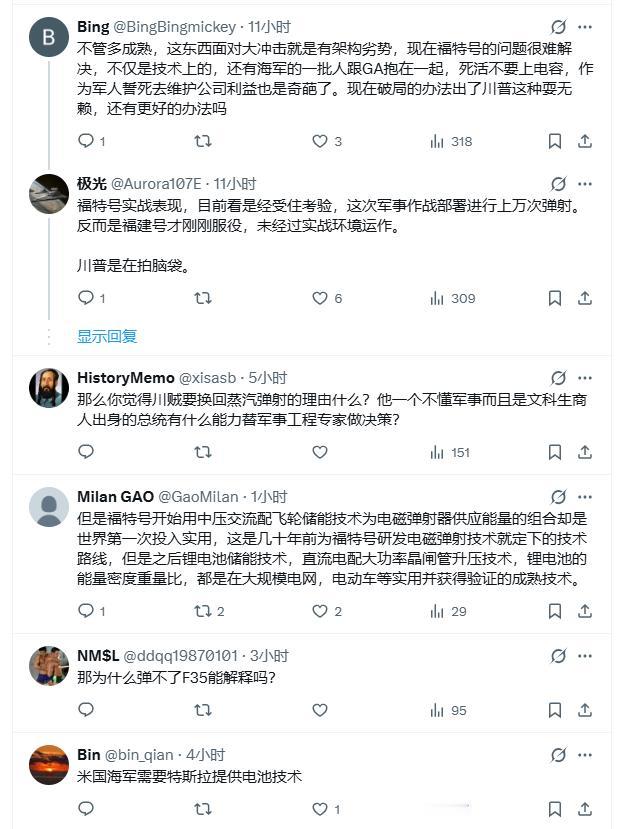This screenshot has height=829, width=629.
Task: Repost the reply by 极光
Action: pos(203,298)
